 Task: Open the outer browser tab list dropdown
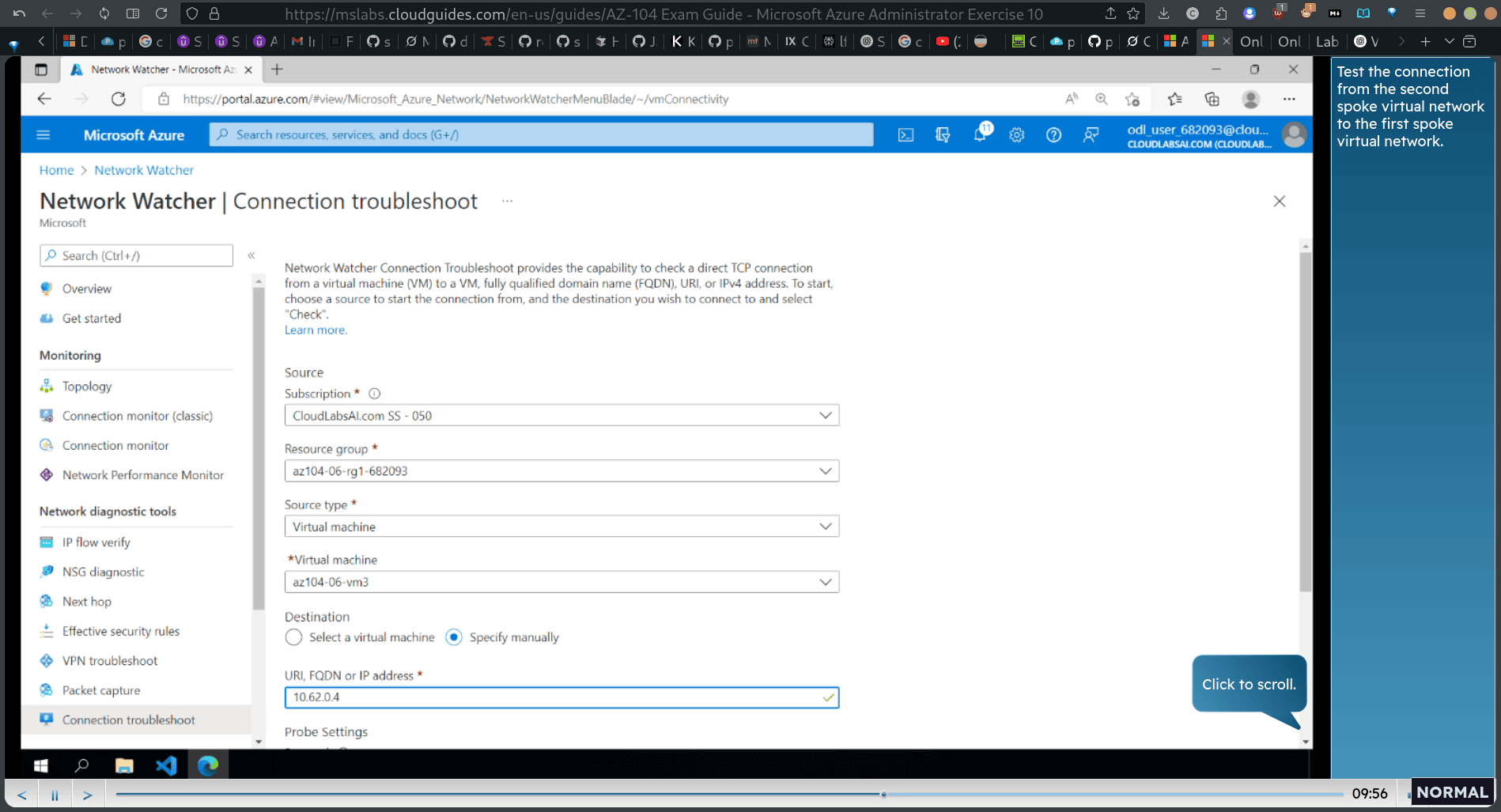pos(1449,41)
